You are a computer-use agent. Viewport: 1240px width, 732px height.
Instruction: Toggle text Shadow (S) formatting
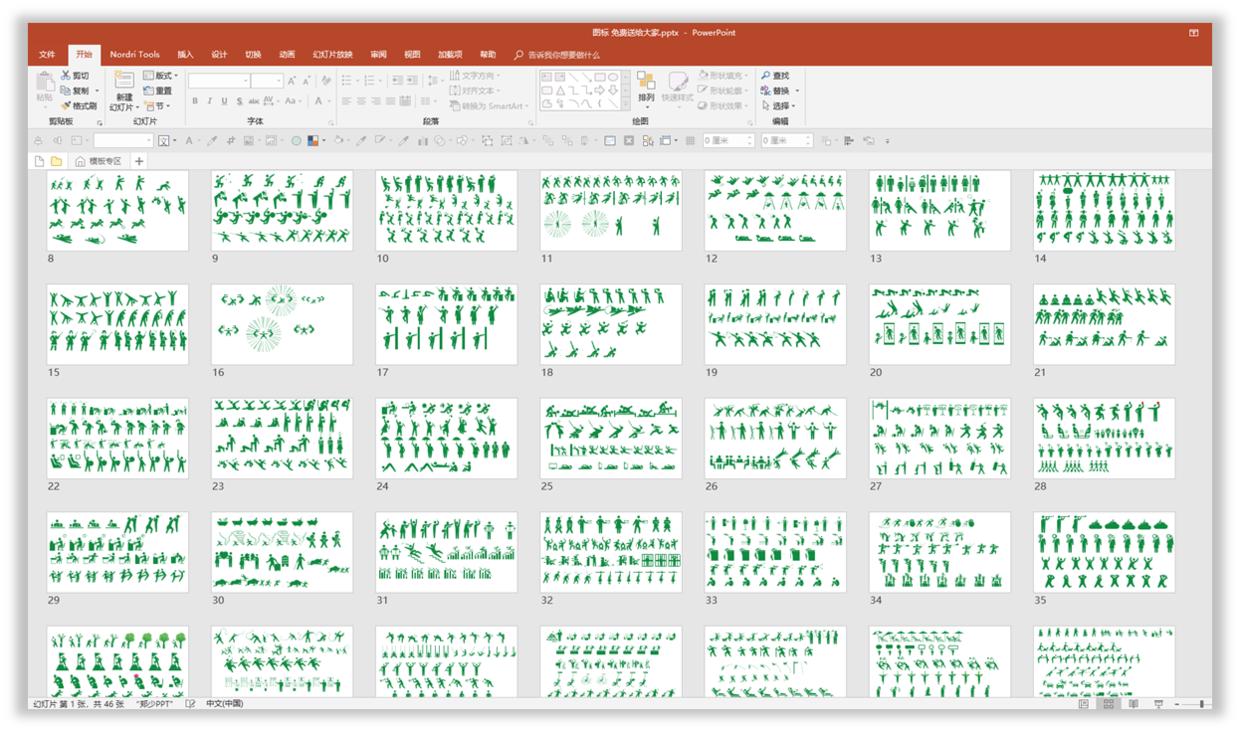(238, 101)
